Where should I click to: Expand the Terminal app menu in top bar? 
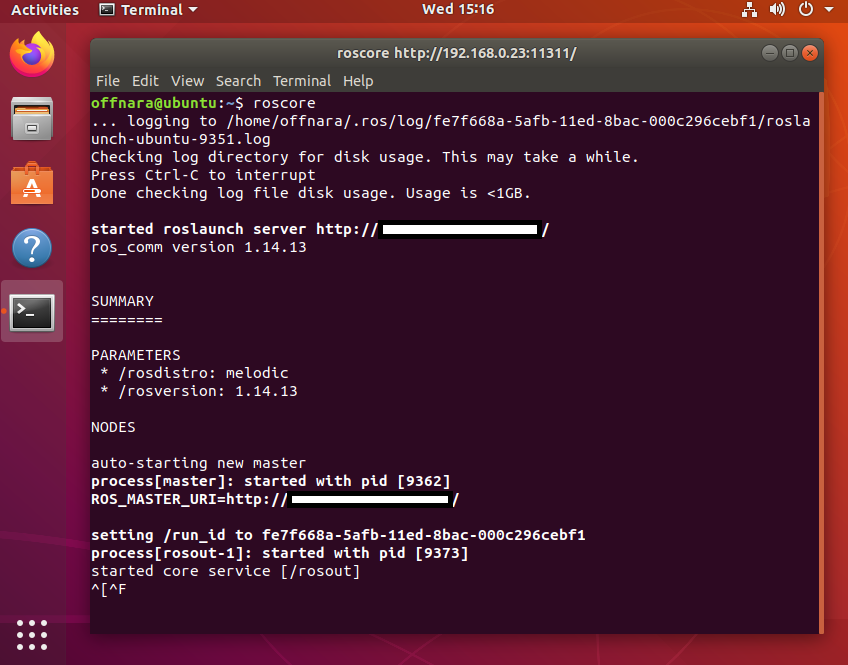click(x=148, y=10)
